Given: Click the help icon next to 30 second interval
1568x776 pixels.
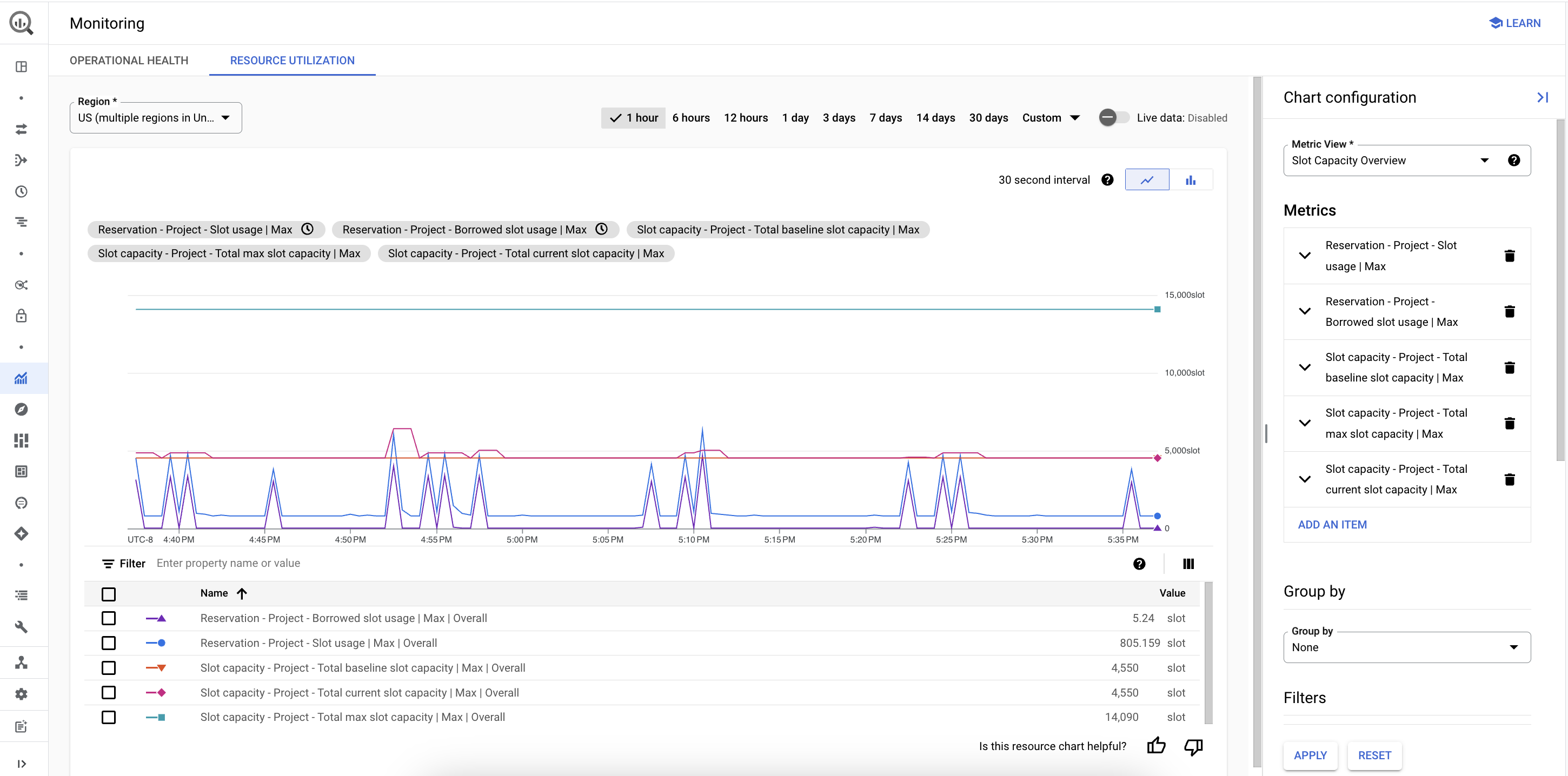Looking at the screenshot, I should pos(1108,180).
